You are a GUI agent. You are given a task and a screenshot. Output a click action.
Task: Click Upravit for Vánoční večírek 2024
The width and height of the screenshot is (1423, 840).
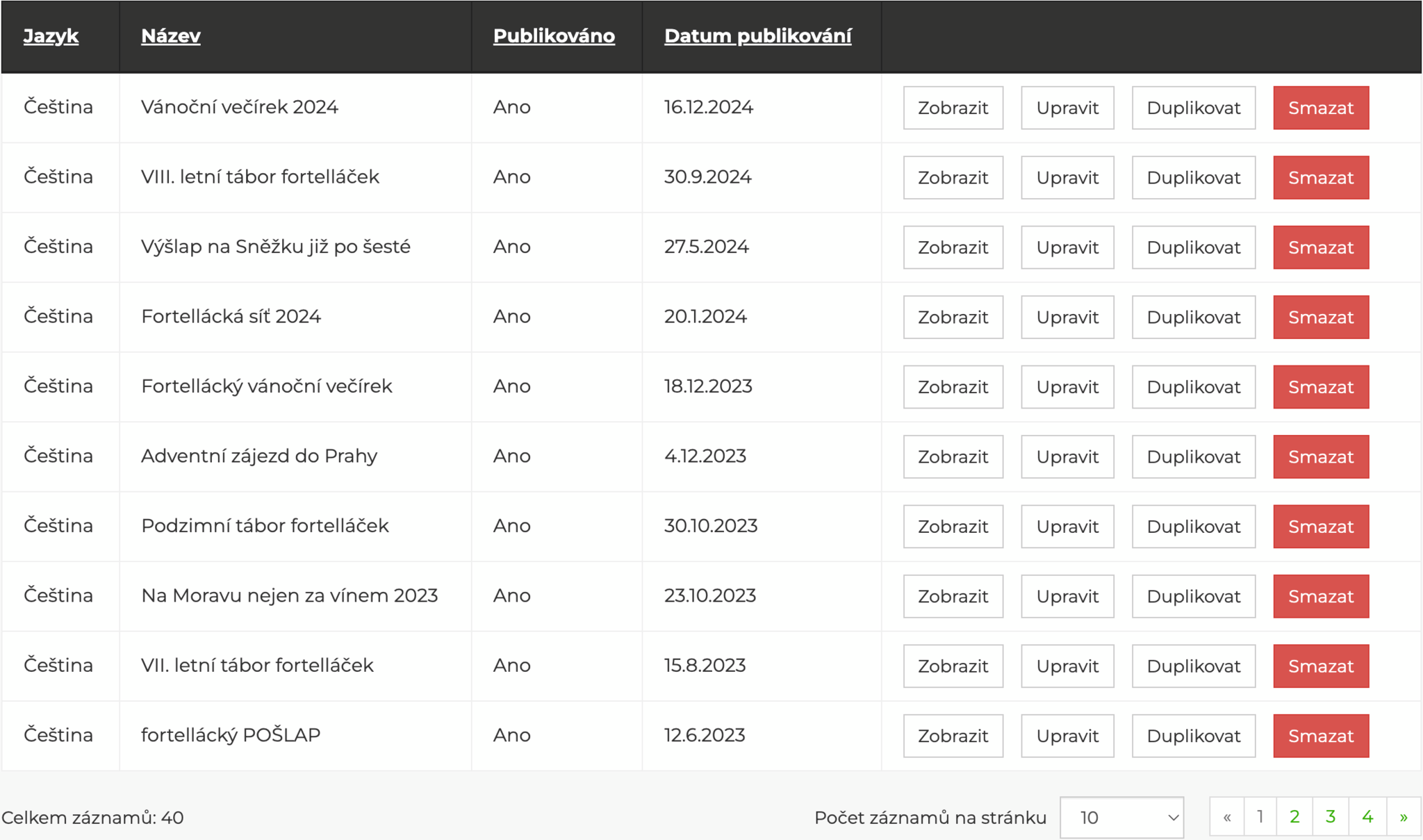1067,108
